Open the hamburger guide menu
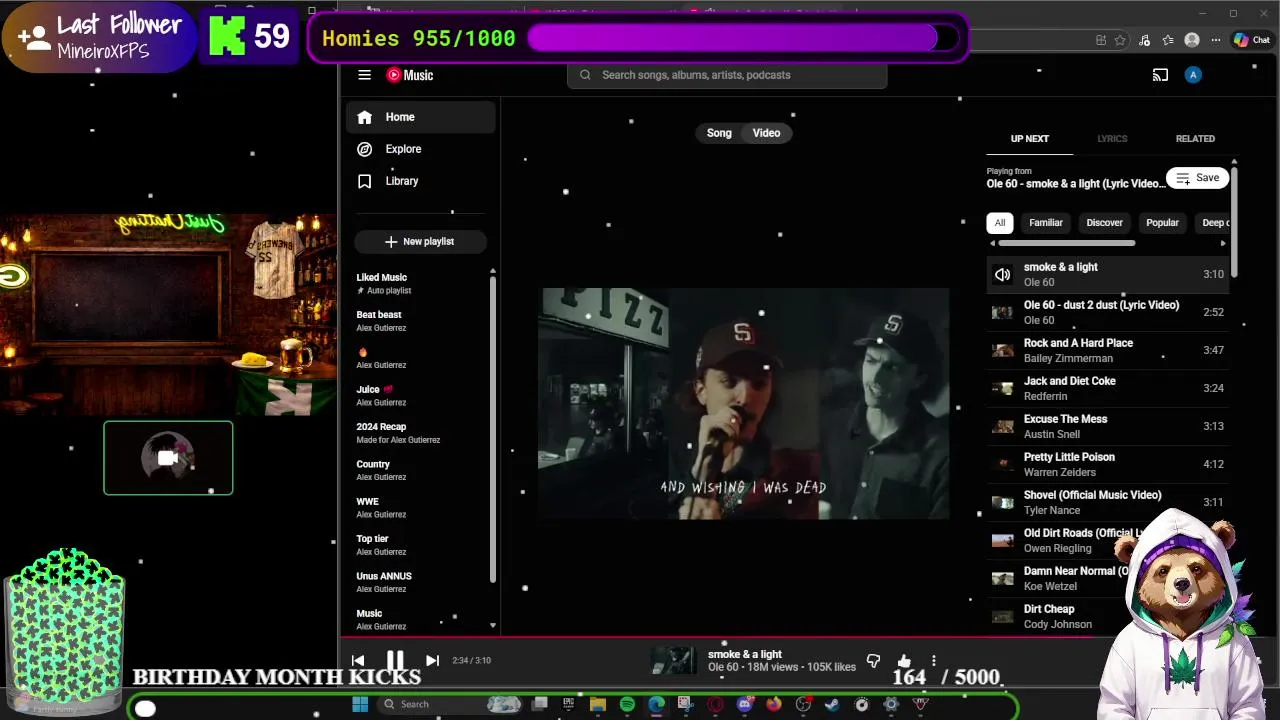 pos(365,75)
